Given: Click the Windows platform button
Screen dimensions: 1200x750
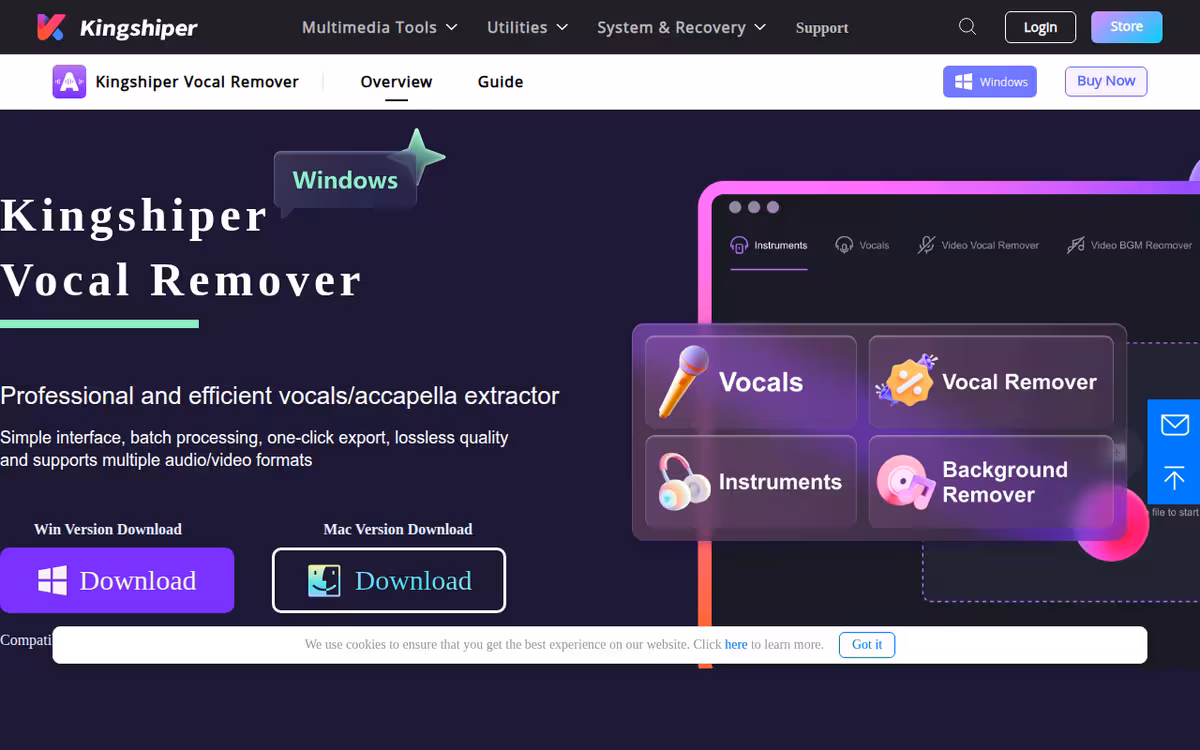Looking at the screenshot, I should [x=990, y=82].
